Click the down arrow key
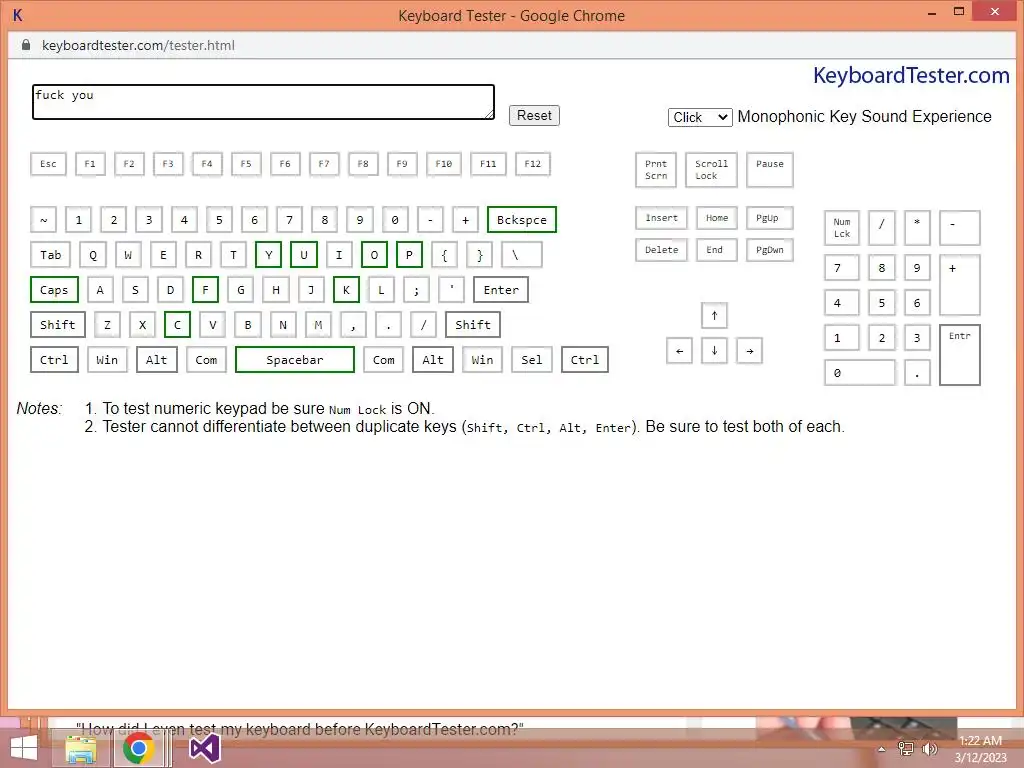 [714, 351]
